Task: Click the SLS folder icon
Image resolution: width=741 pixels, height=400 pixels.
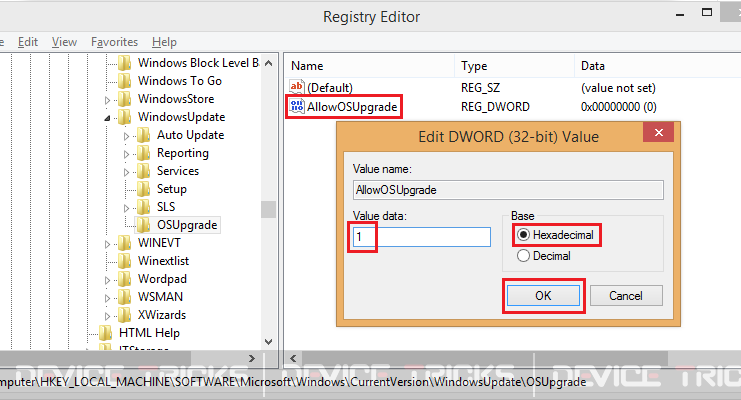Action: pos(143,207)
